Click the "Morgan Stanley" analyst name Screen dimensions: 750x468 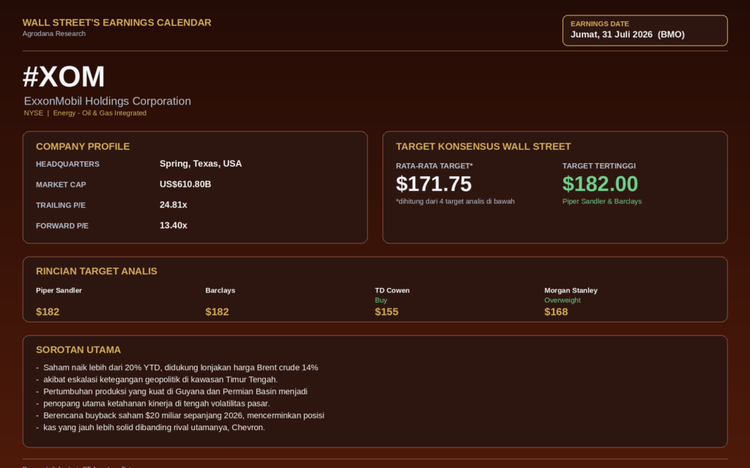point(571,290)
